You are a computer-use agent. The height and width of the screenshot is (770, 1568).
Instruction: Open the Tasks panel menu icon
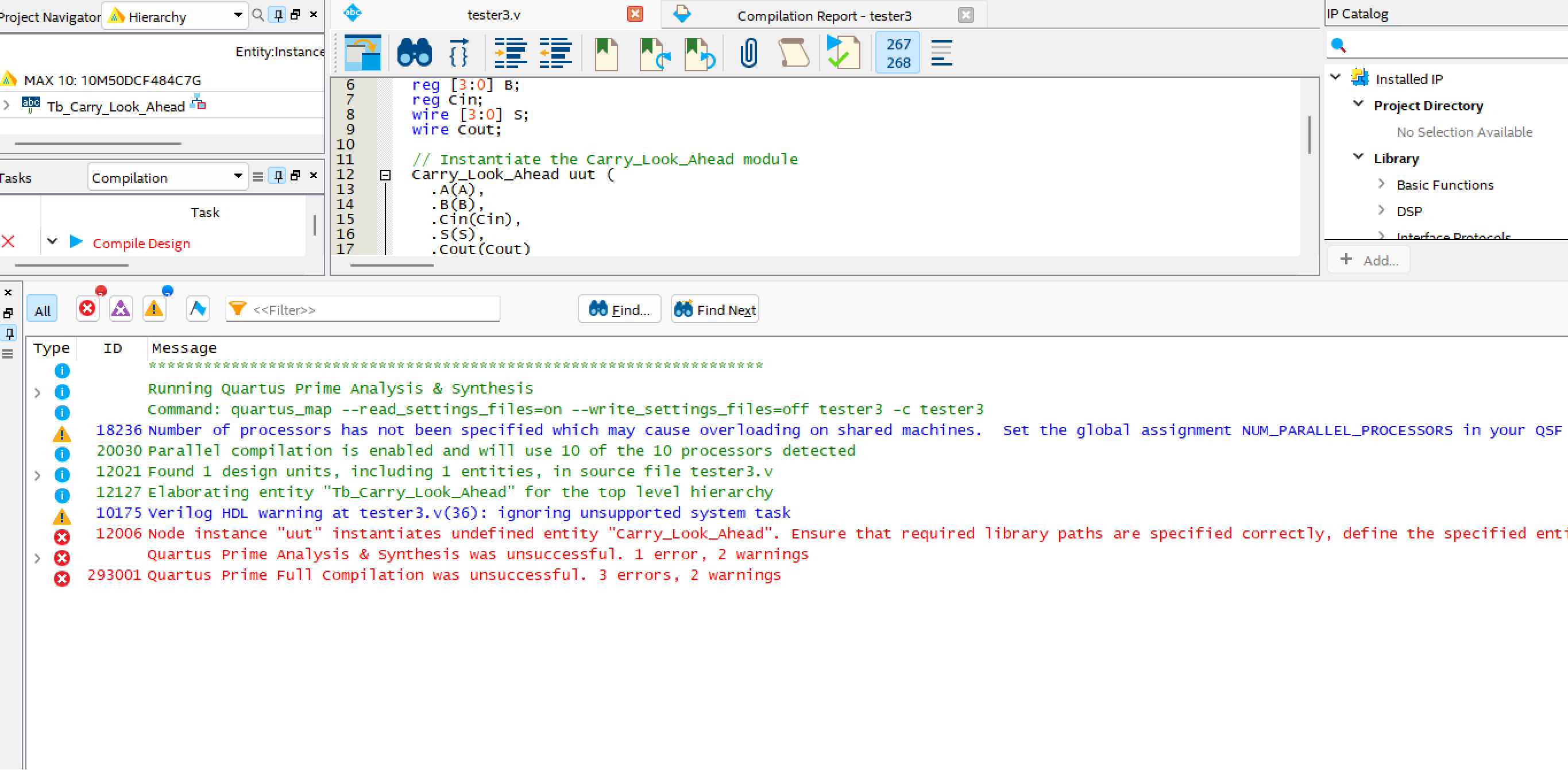[x=258, y=176]
